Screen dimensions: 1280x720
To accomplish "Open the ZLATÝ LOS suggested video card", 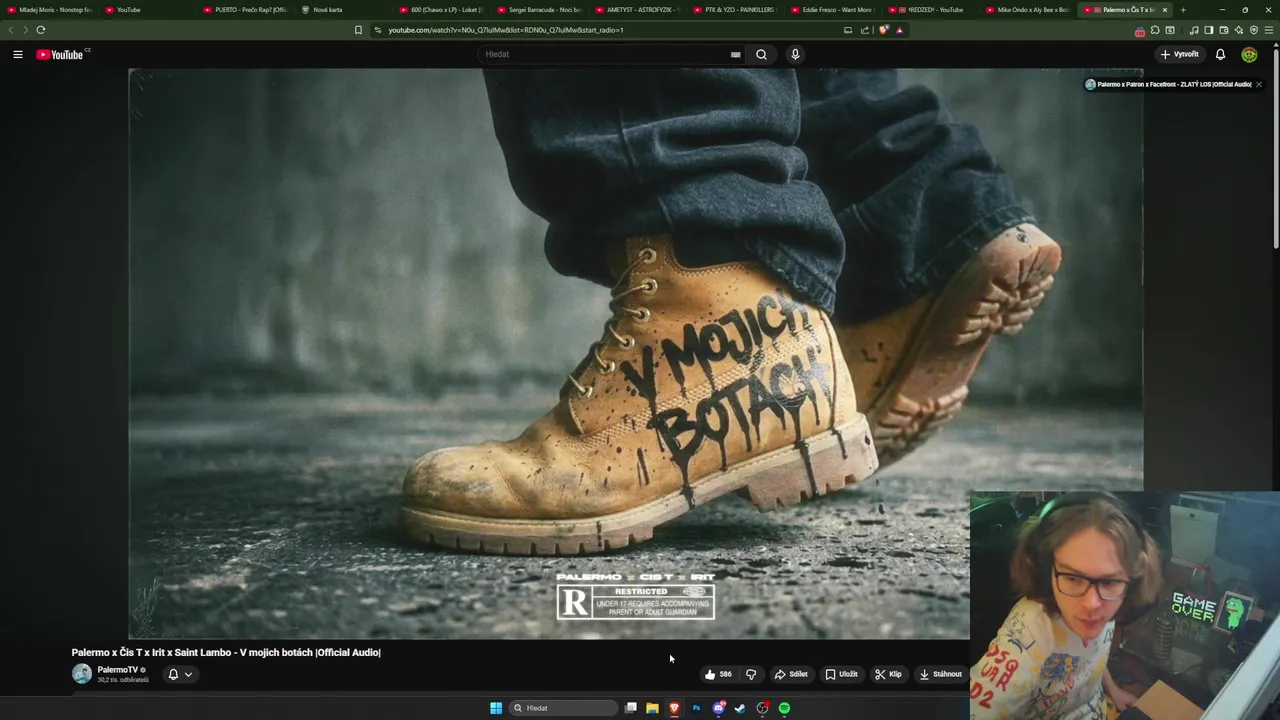I will [1168, 84].
